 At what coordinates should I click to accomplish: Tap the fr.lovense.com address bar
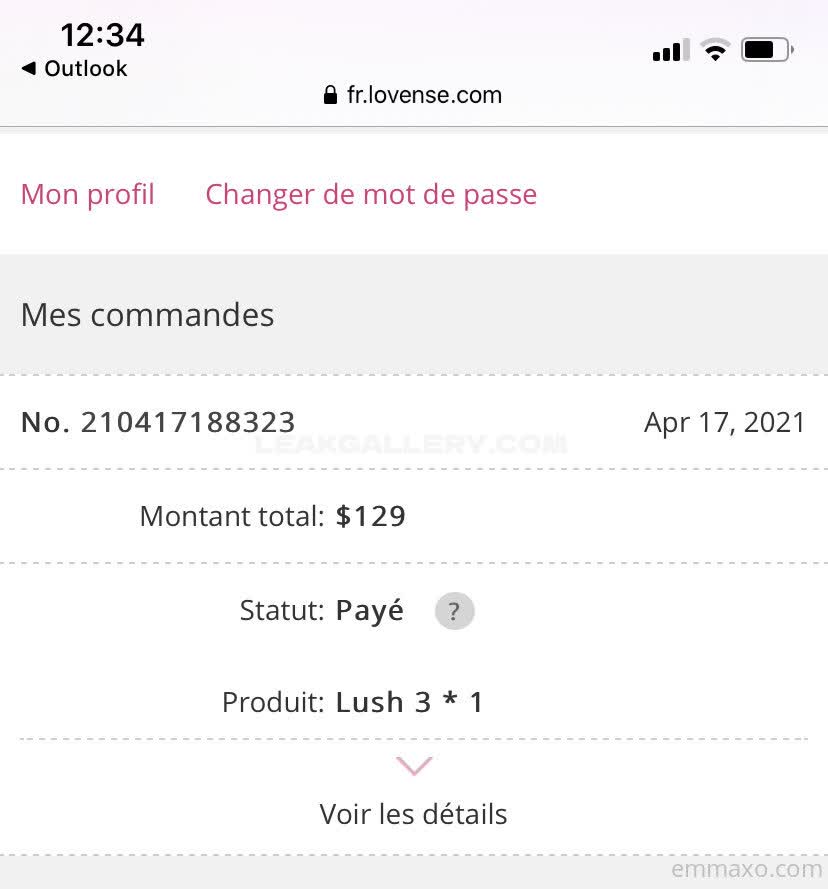pyautogui.click(x=424, y=96)
